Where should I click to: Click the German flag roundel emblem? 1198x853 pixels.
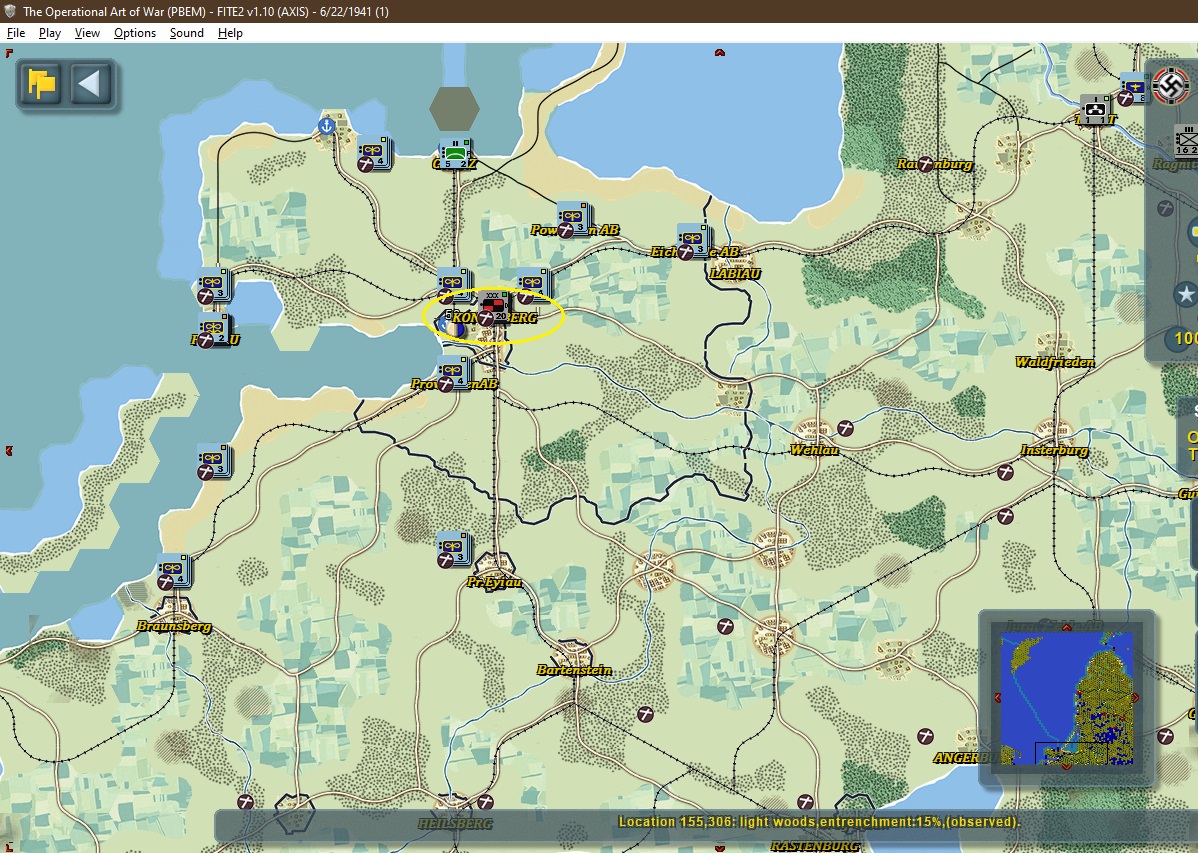[1170, 84]
